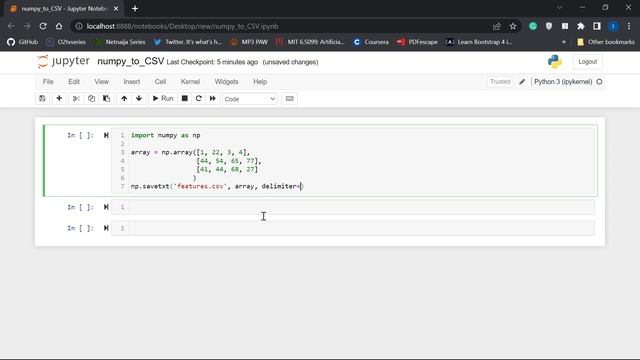The image size is (640, 360).
Task: Click the [44, 54, 65, 77] row text
Action: (229, 161)
